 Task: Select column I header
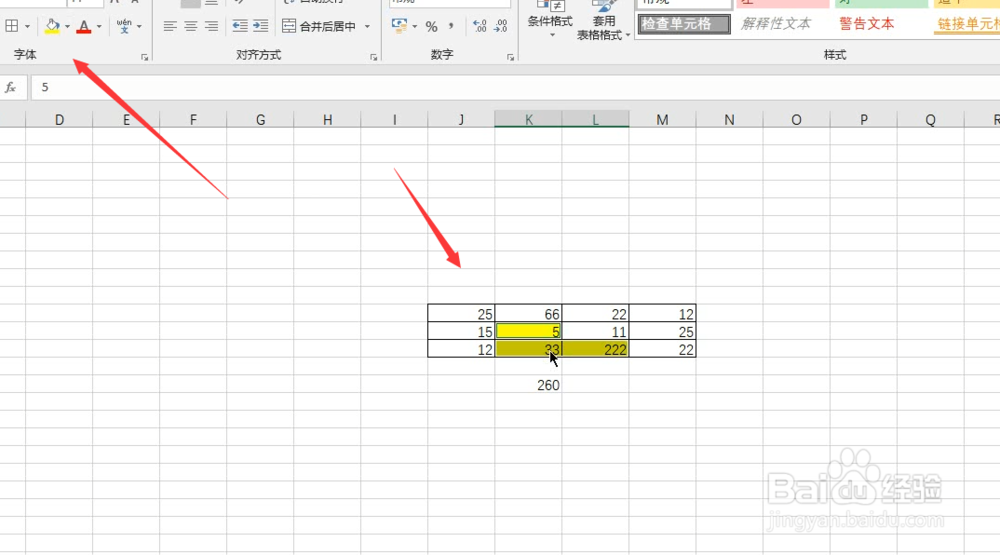pyautogui.click(x=394, y=119)
